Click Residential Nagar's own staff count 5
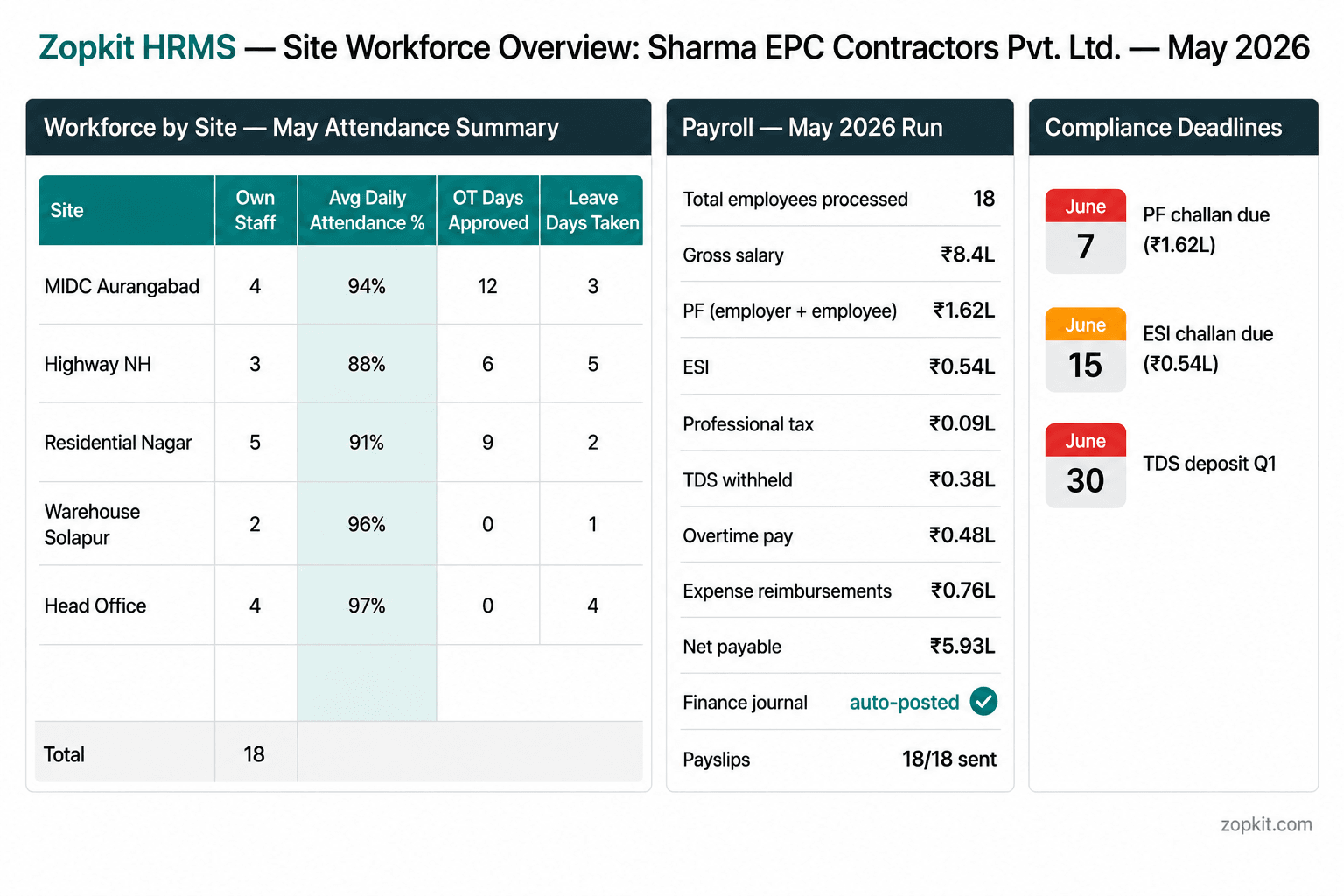Image resolution: width=1344 pixels, height=896 pixels. (x=255, y=443)
